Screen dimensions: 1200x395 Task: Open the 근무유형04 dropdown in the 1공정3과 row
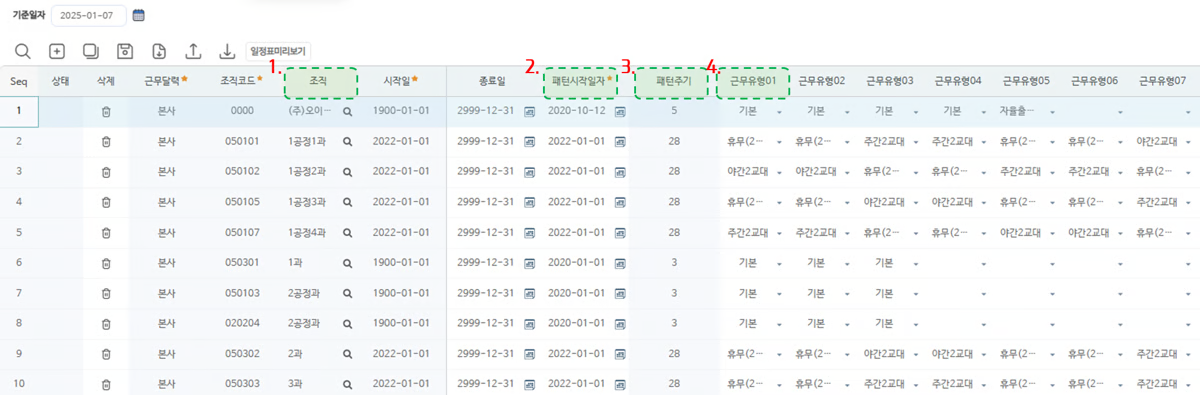click(983, 202)
